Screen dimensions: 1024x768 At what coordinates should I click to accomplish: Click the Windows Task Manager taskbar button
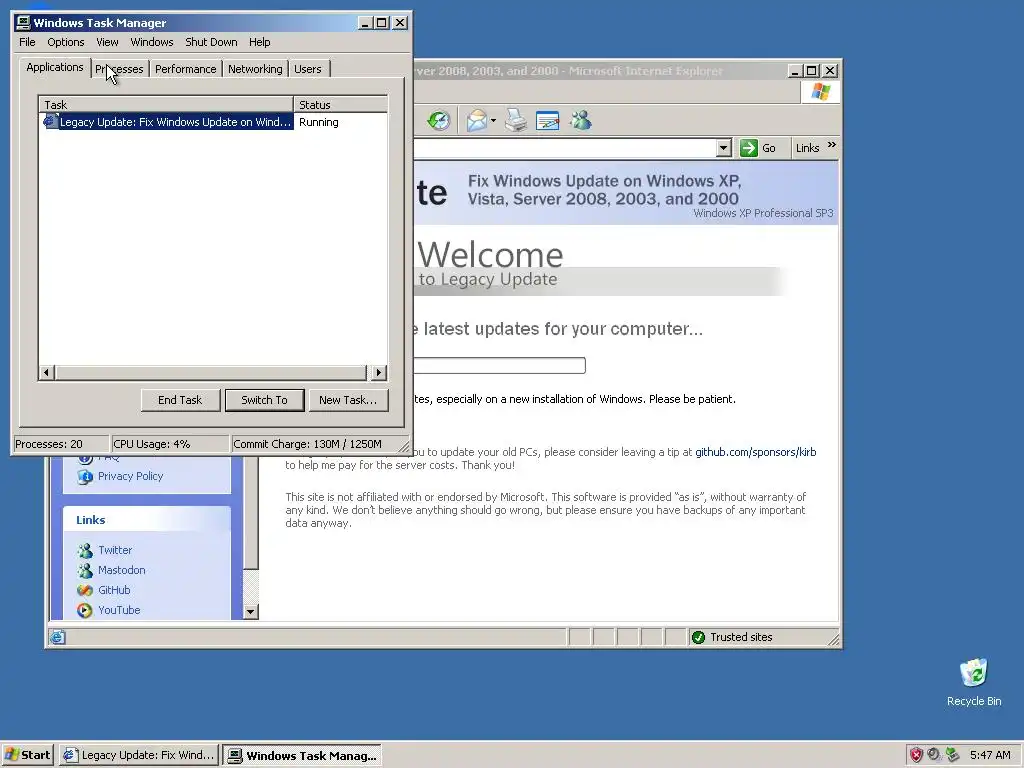tap(302, 756)
